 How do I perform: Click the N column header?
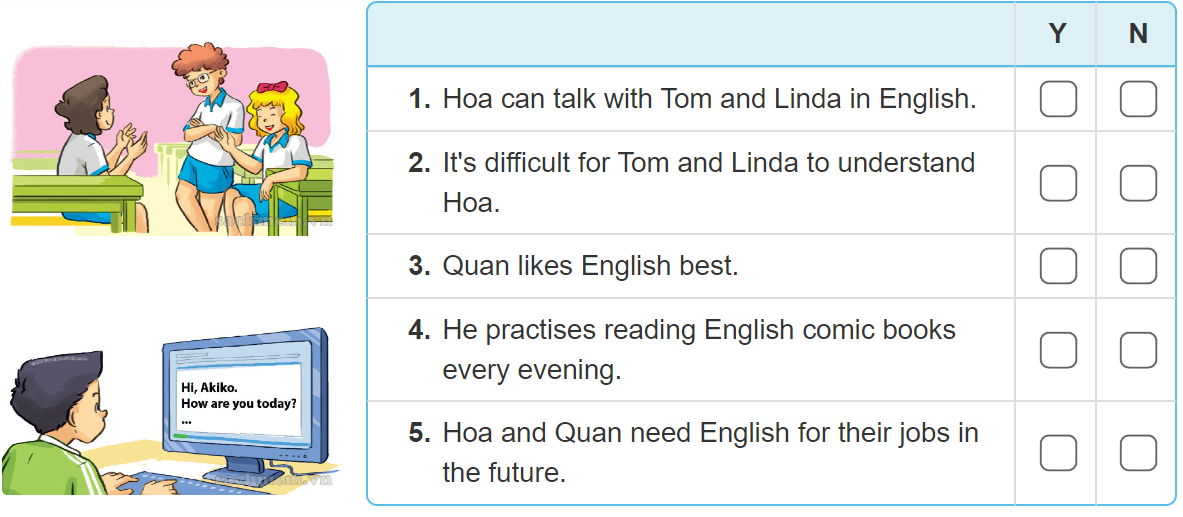[x=1138, y=34]
